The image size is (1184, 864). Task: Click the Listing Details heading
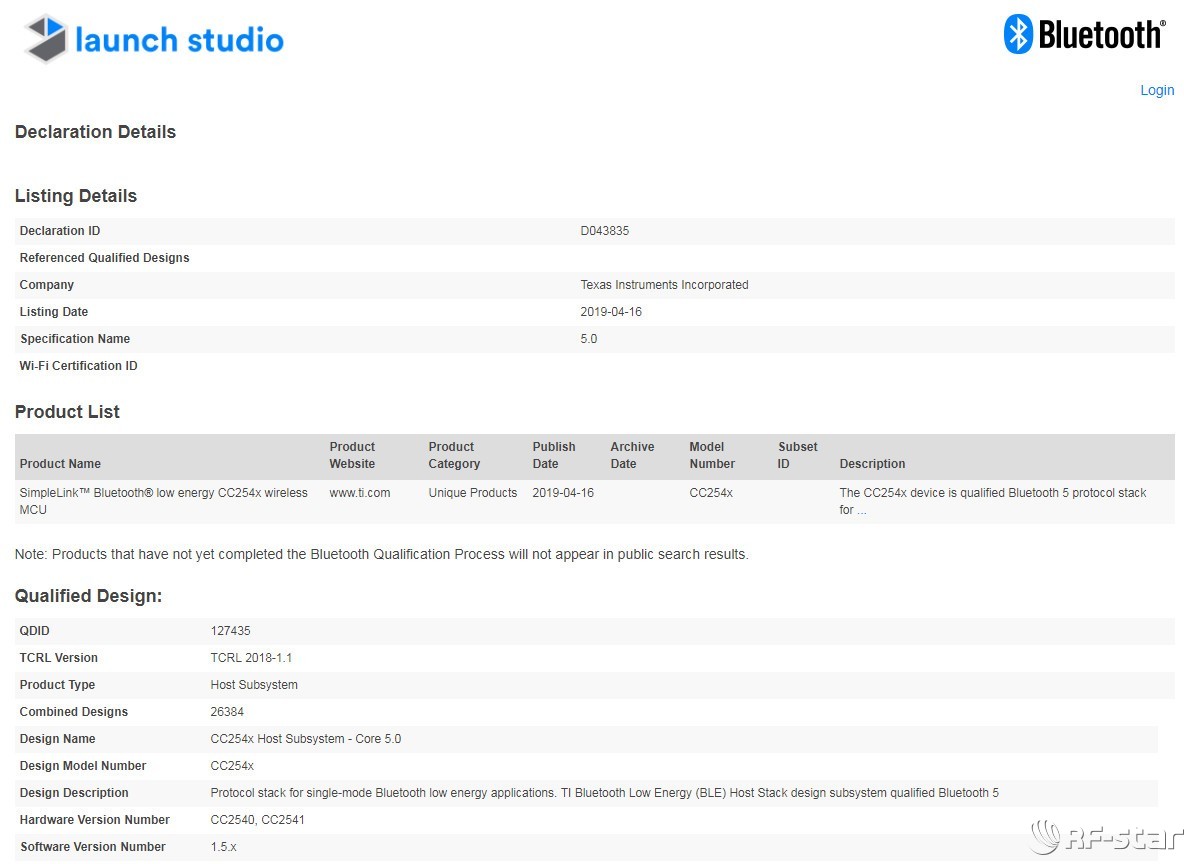tap(76, 196)
